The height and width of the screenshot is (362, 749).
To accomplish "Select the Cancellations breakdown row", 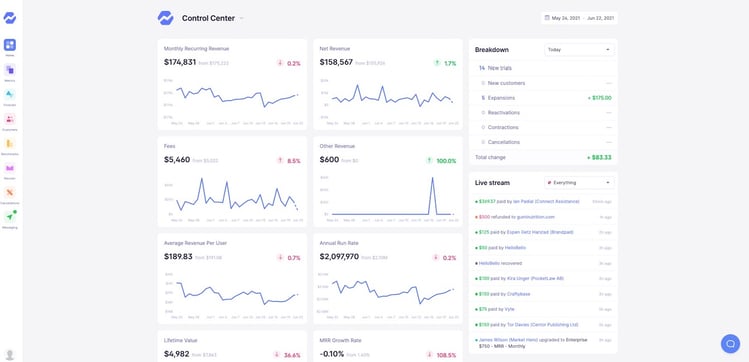I will click(x=543, y=142).
